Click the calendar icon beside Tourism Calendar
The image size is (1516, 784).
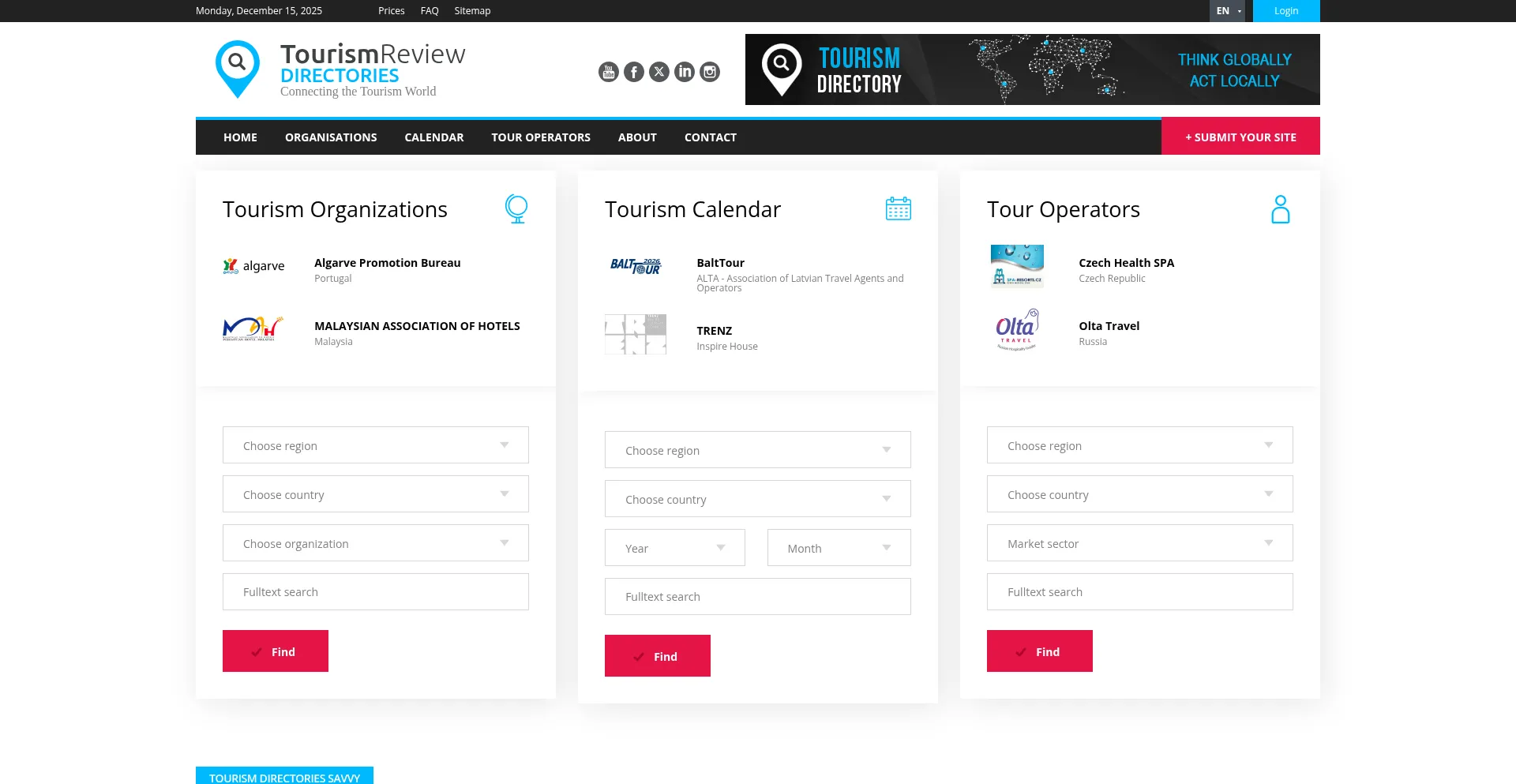pyautogui.click(x=898, y=209)
